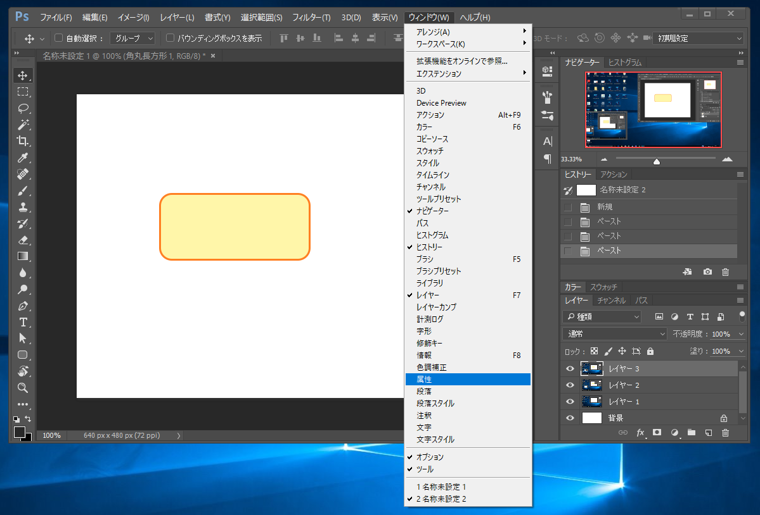Enable the 自動選択 checkbox
760x515 pixels.
pos(58,38)
